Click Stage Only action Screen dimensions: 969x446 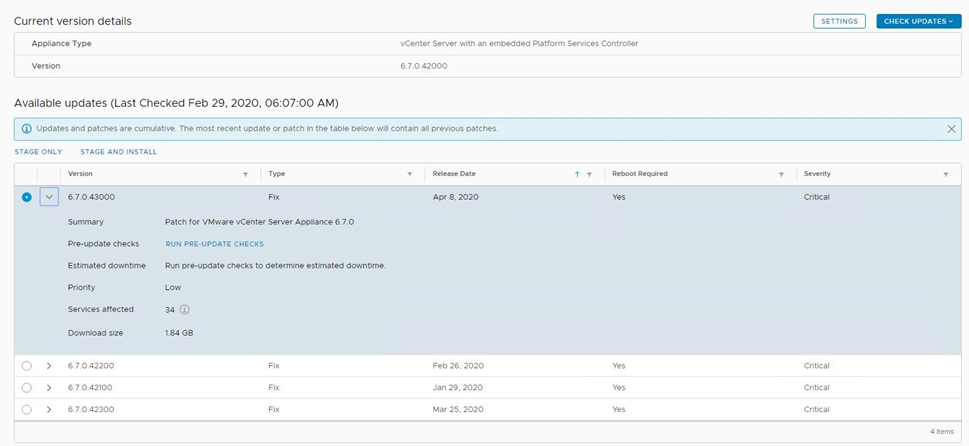[x=38, y=152]
